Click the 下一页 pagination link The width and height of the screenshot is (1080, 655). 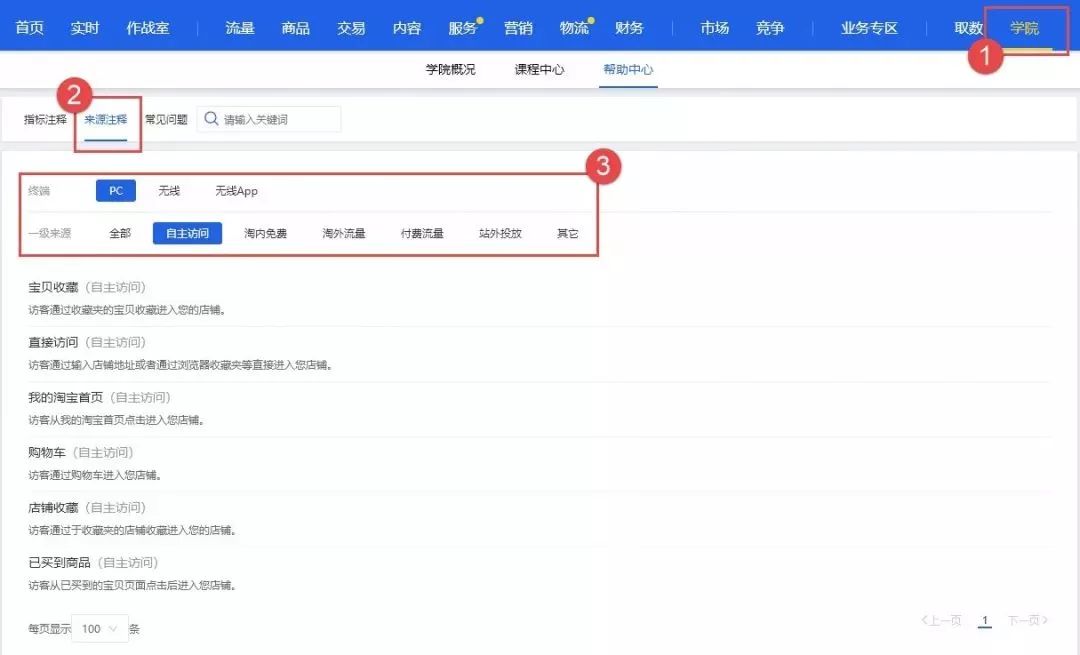pos(1027,620)
